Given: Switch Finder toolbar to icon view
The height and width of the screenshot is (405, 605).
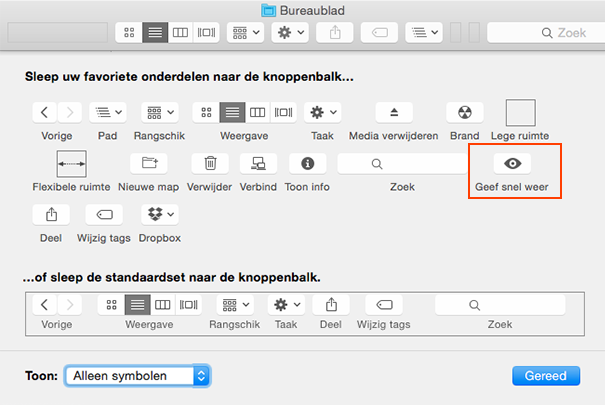Looking at the screenshot, I should [x=129, y=32].
